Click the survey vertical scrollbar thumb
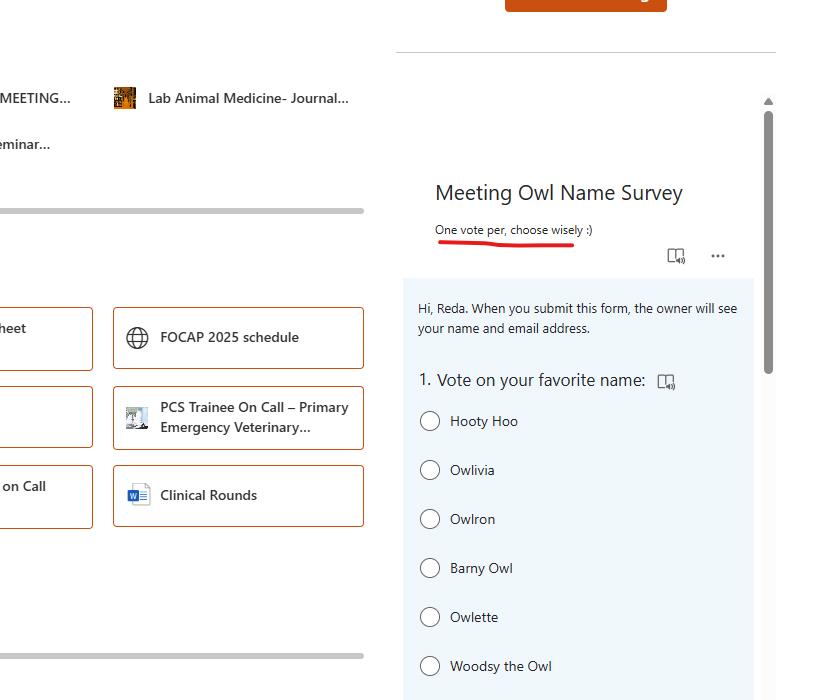Viewport: 822px width, 700px height. click(769, 242)
